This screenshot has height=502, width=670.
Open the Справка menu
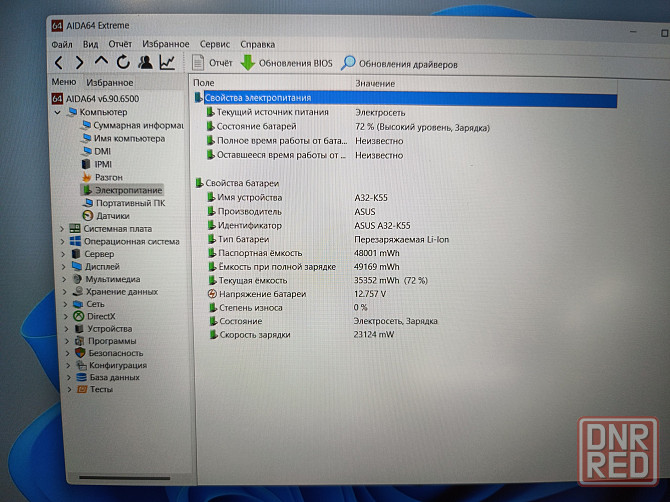[257, 44]
